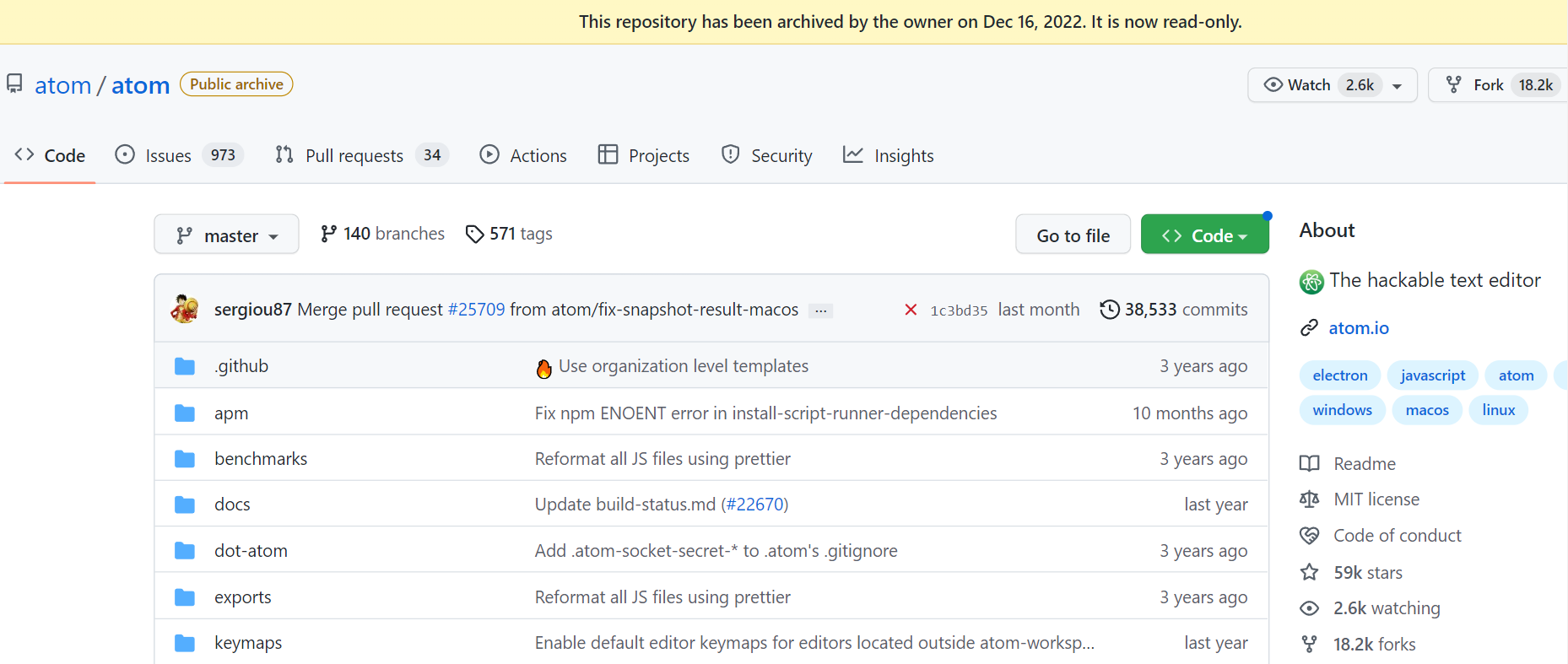The image size is (1568, 664).
Task: Open sergiou87 author link
Action: (x=252, y=310)
